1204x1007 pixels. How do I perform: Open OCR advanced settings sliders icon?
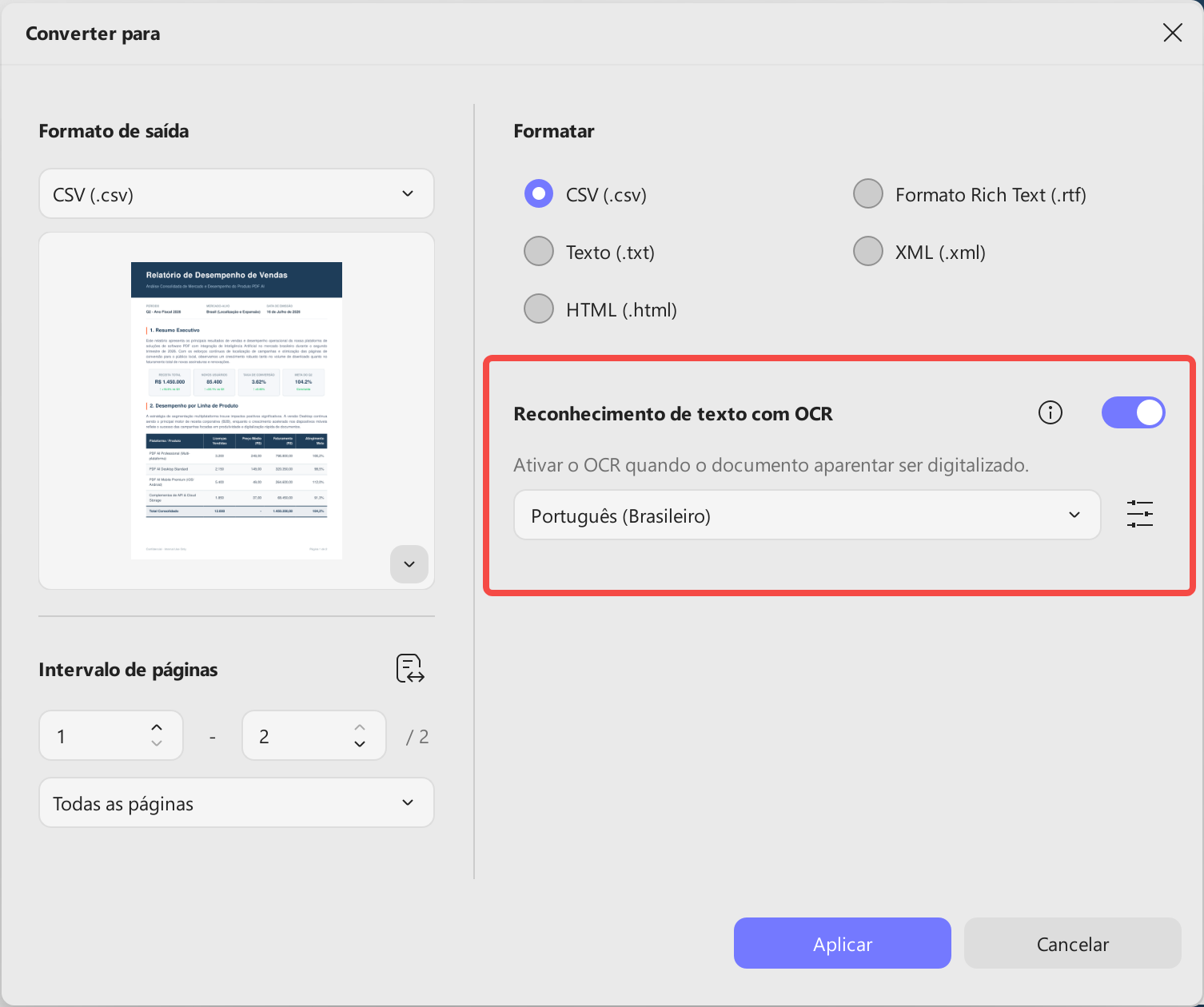point(1139,514)
